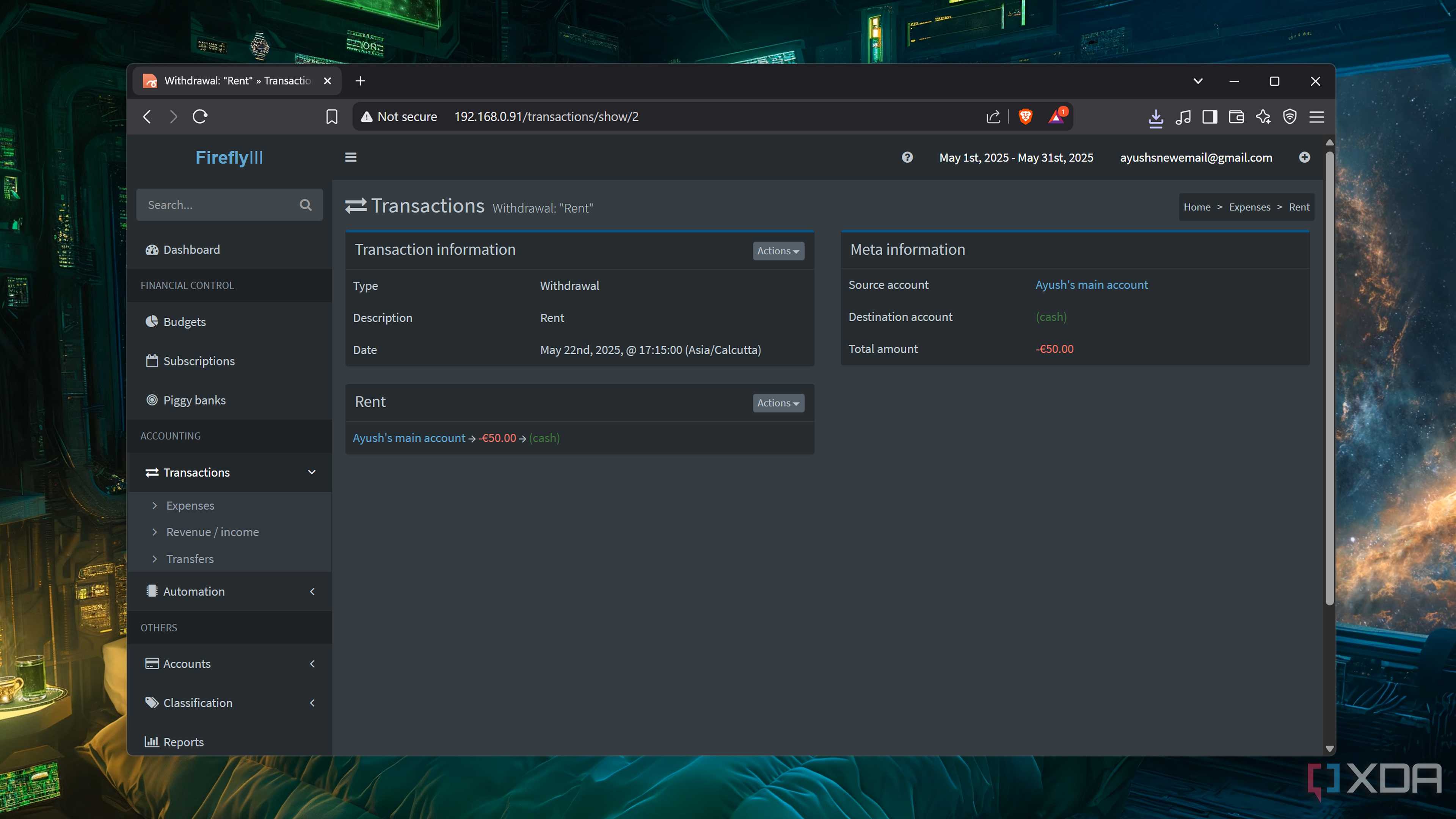
Task: Toggle the browser sidebar panel icon
Action: [1210, 116]
